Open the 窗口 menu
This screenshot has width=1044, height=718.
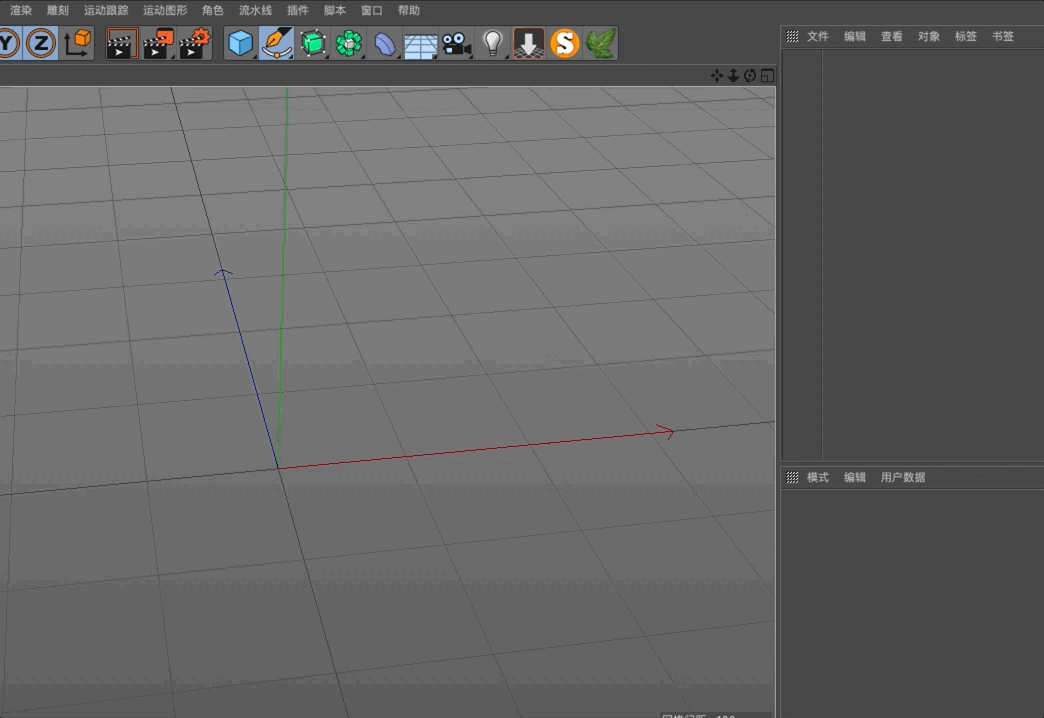coord(372,11)
